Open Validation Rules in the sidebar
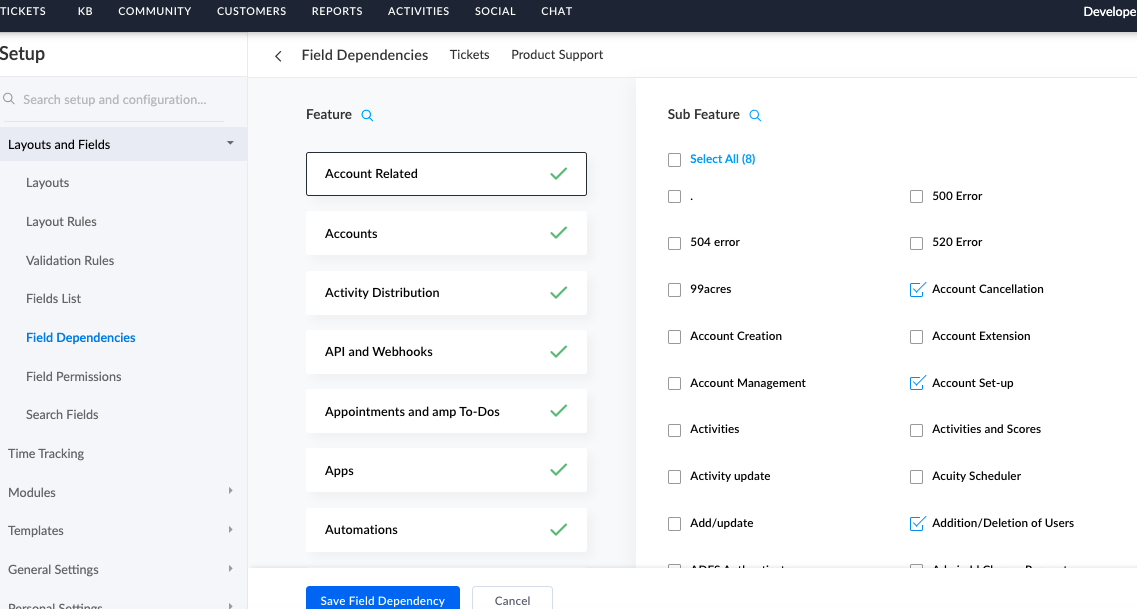This screenshot has height=609, width=1137. (70, 260)
